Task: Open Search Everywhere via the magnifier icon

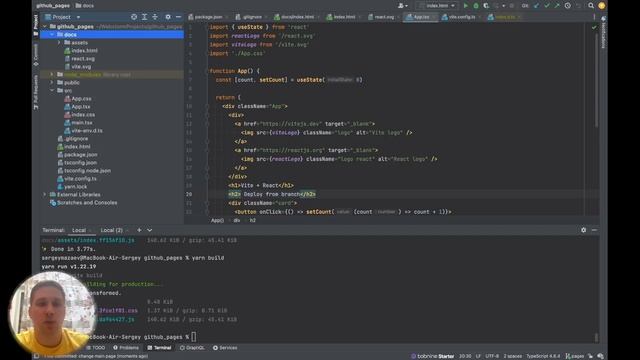Action: click(x=591, y=6)
